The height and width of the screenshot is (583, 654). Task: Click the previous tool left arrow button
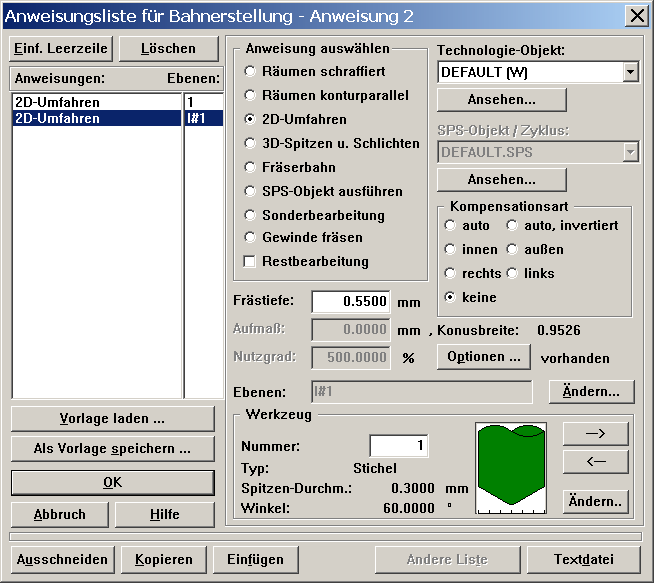(595, 461)
